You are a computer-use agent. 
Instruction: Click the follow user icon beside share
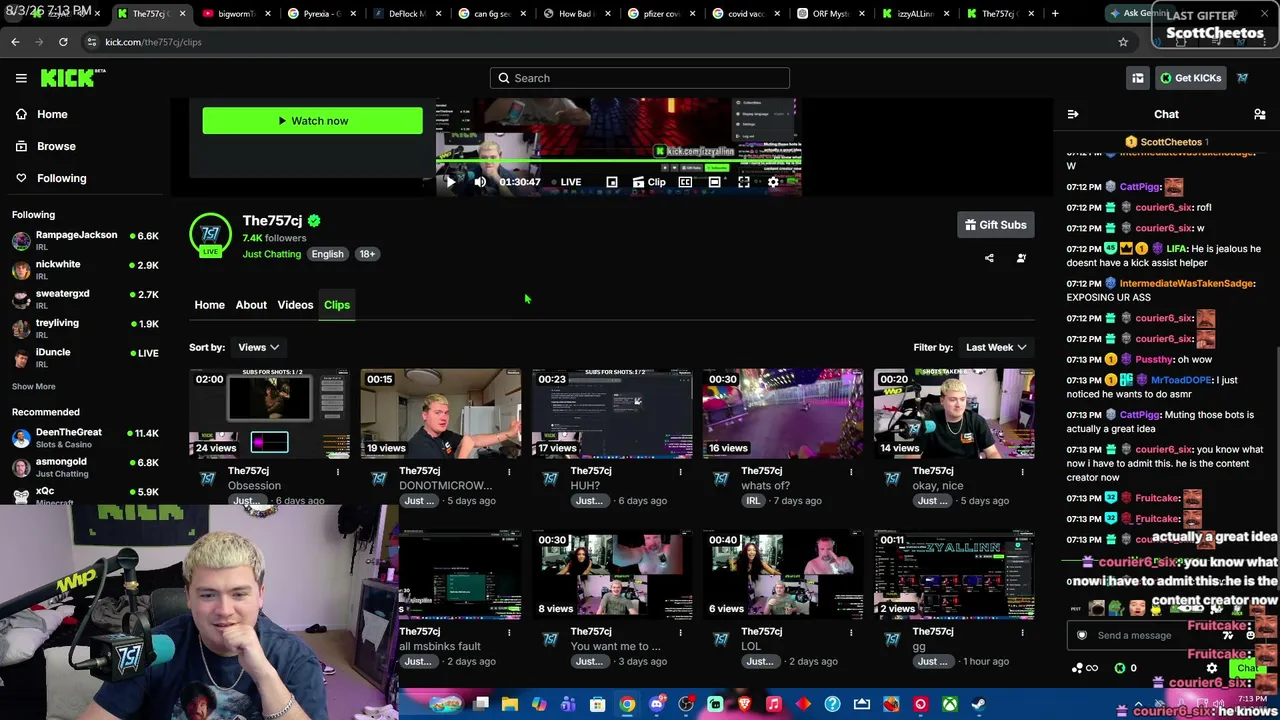1021,258
